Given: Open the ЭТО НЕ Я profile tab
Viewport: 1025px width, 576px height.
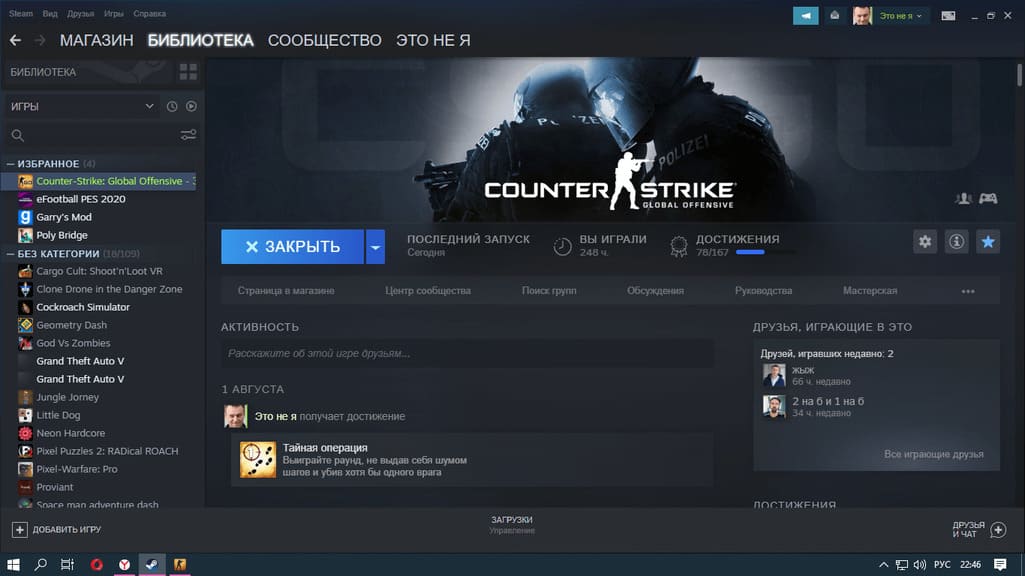Looking at the screenshot, I should tap(433, 41).
